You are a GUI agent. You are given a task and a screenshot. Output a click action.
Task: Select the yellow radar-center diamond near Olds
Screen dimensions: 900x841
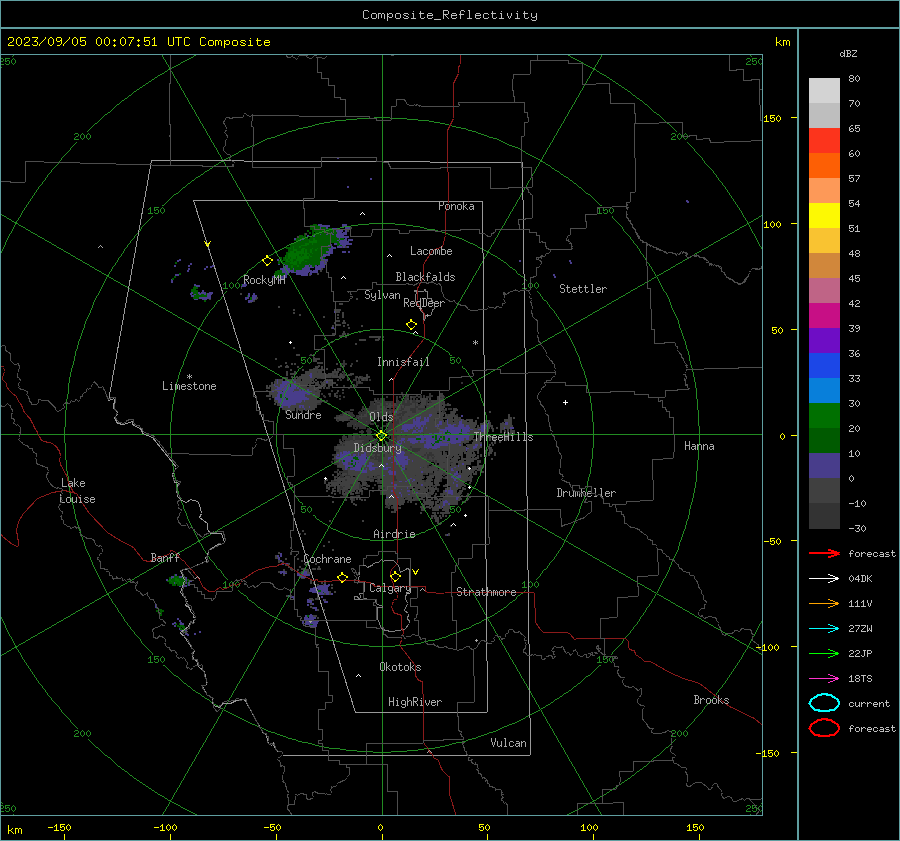coord(381,436)
